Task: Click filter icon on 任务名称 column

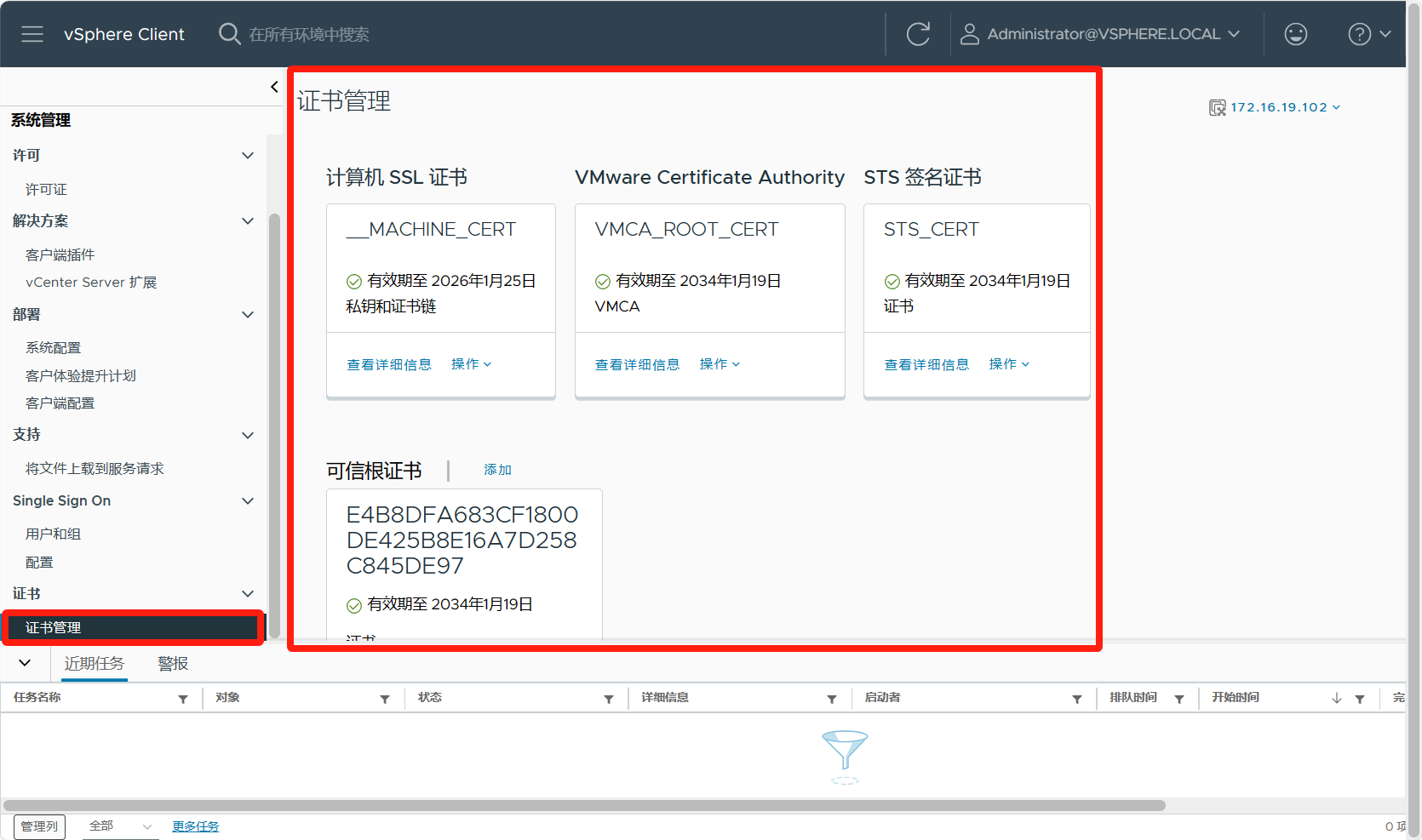Action: point(183,699)
